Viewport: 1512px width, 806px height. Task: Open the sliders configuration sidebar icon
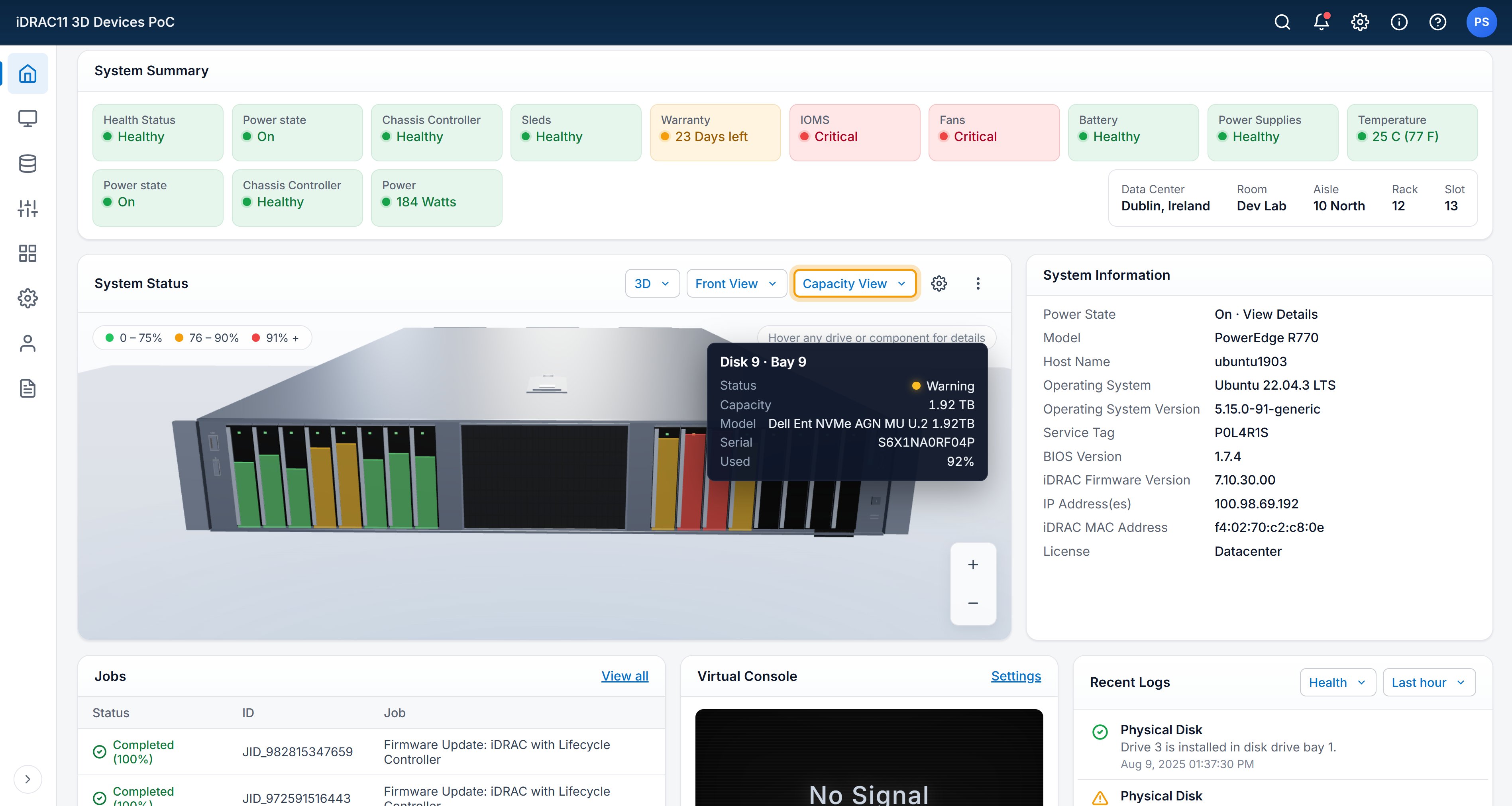coord(27,208)
